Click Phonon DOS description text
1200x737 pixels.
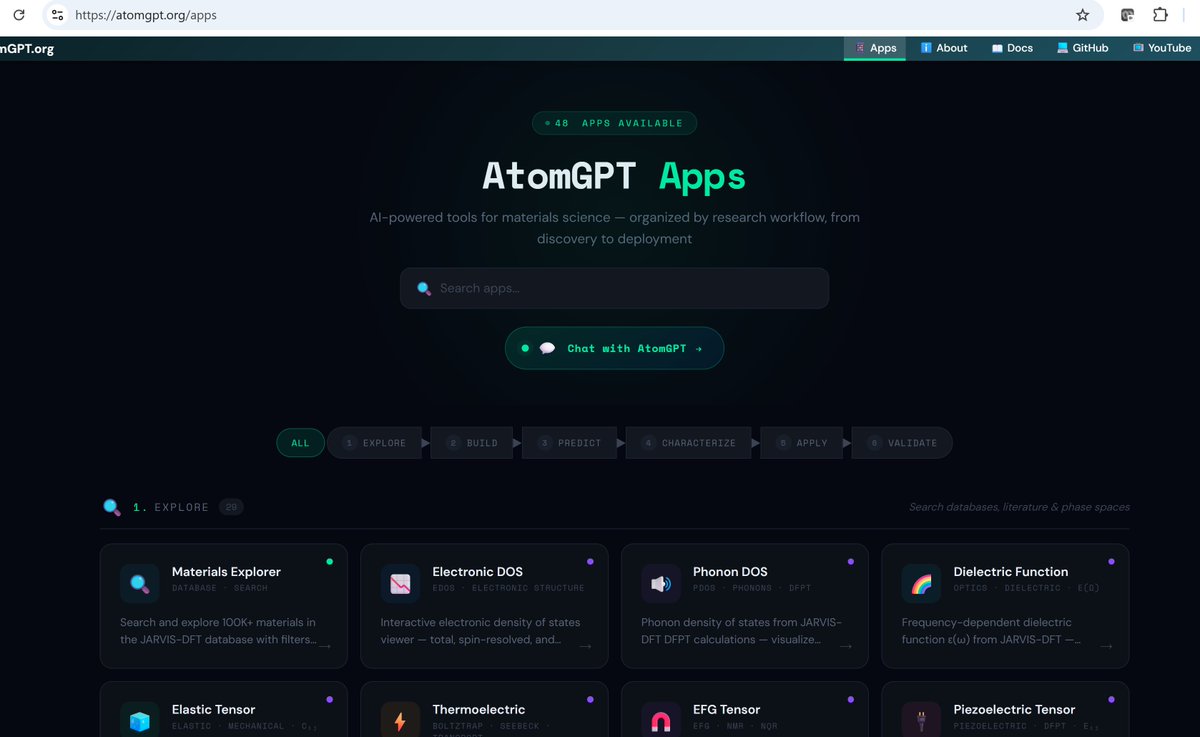coord(741,631)
